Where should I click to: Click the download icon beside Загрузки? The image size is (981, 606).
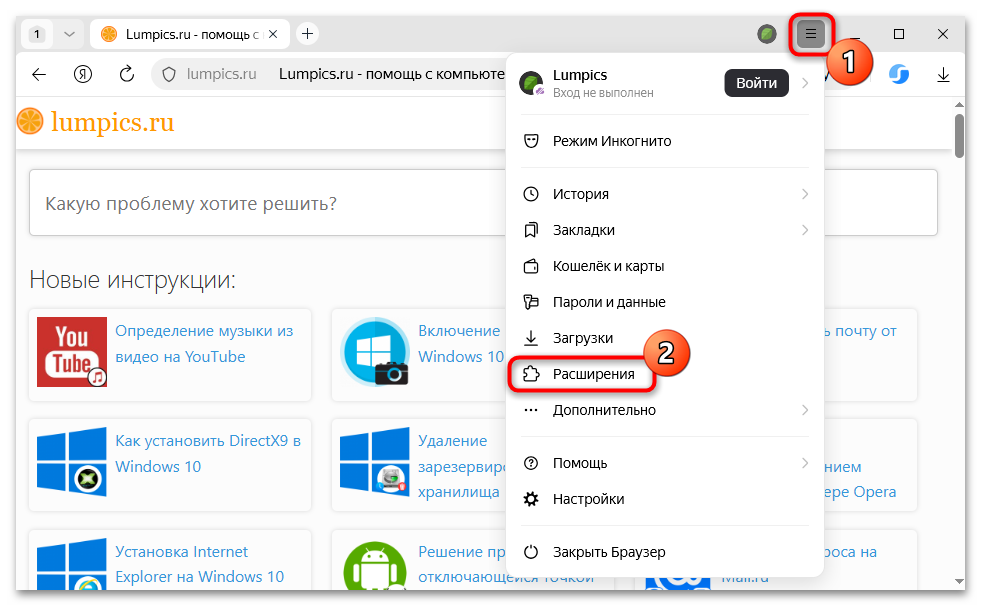531,338
